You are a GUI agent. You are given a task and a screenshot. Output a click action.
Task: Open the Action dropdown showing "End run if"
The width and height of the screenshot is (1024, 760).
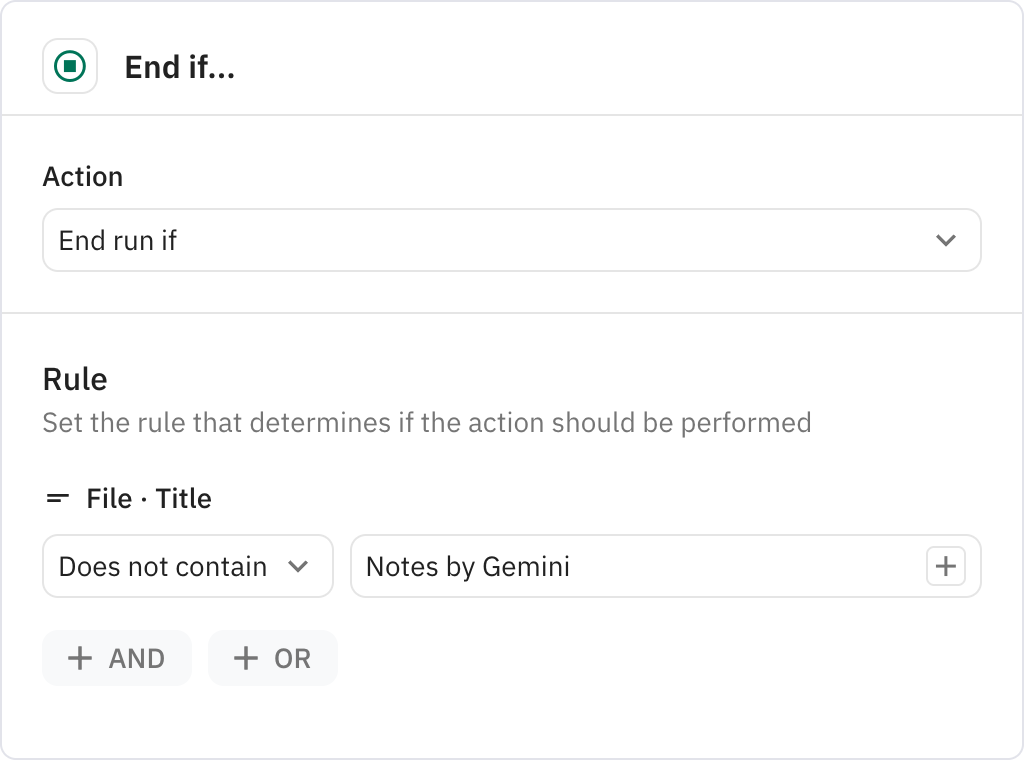(x=511, y=240)
